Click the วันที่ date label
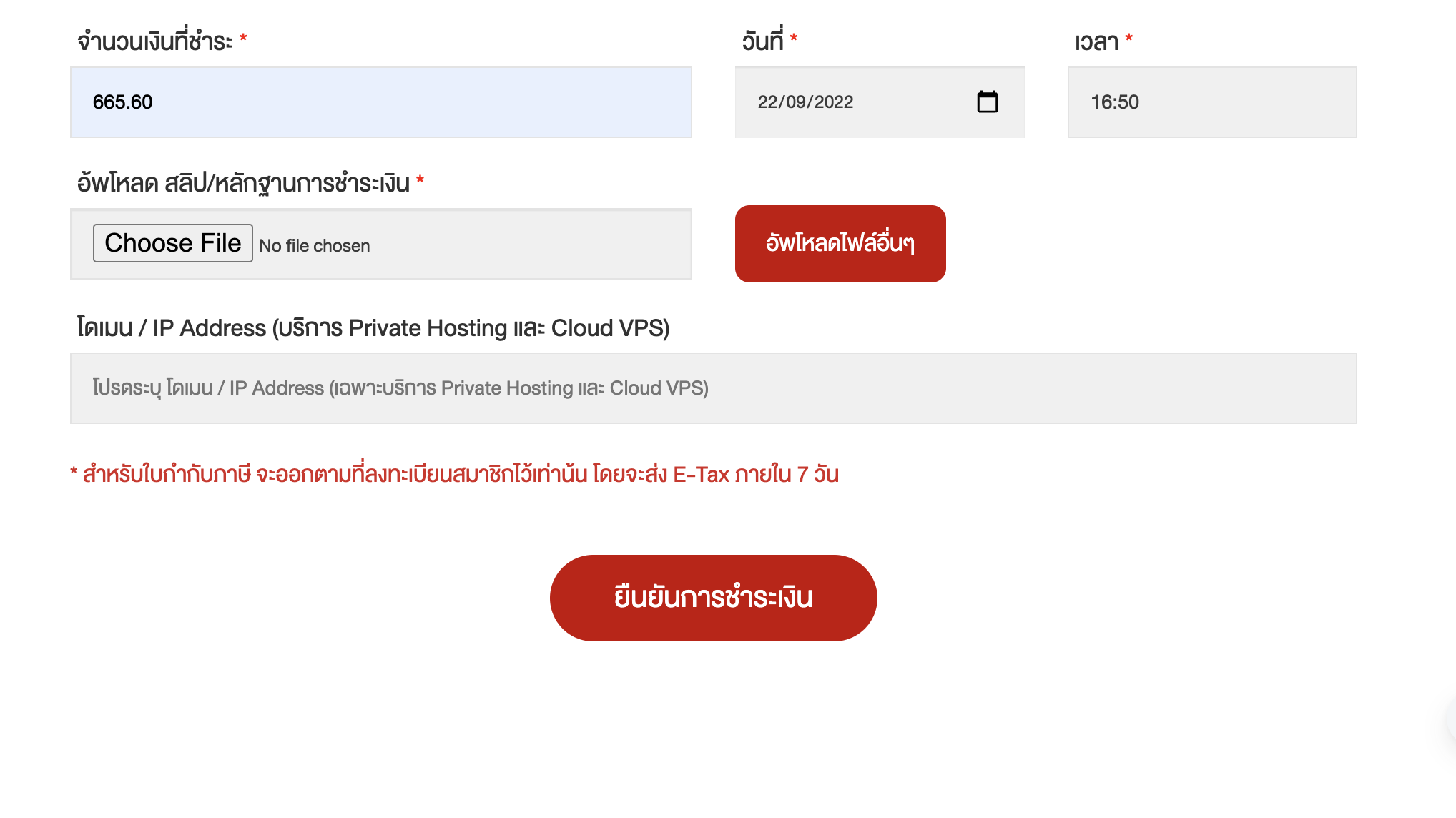The image size is (1456, 818). [x=762, y=41]
